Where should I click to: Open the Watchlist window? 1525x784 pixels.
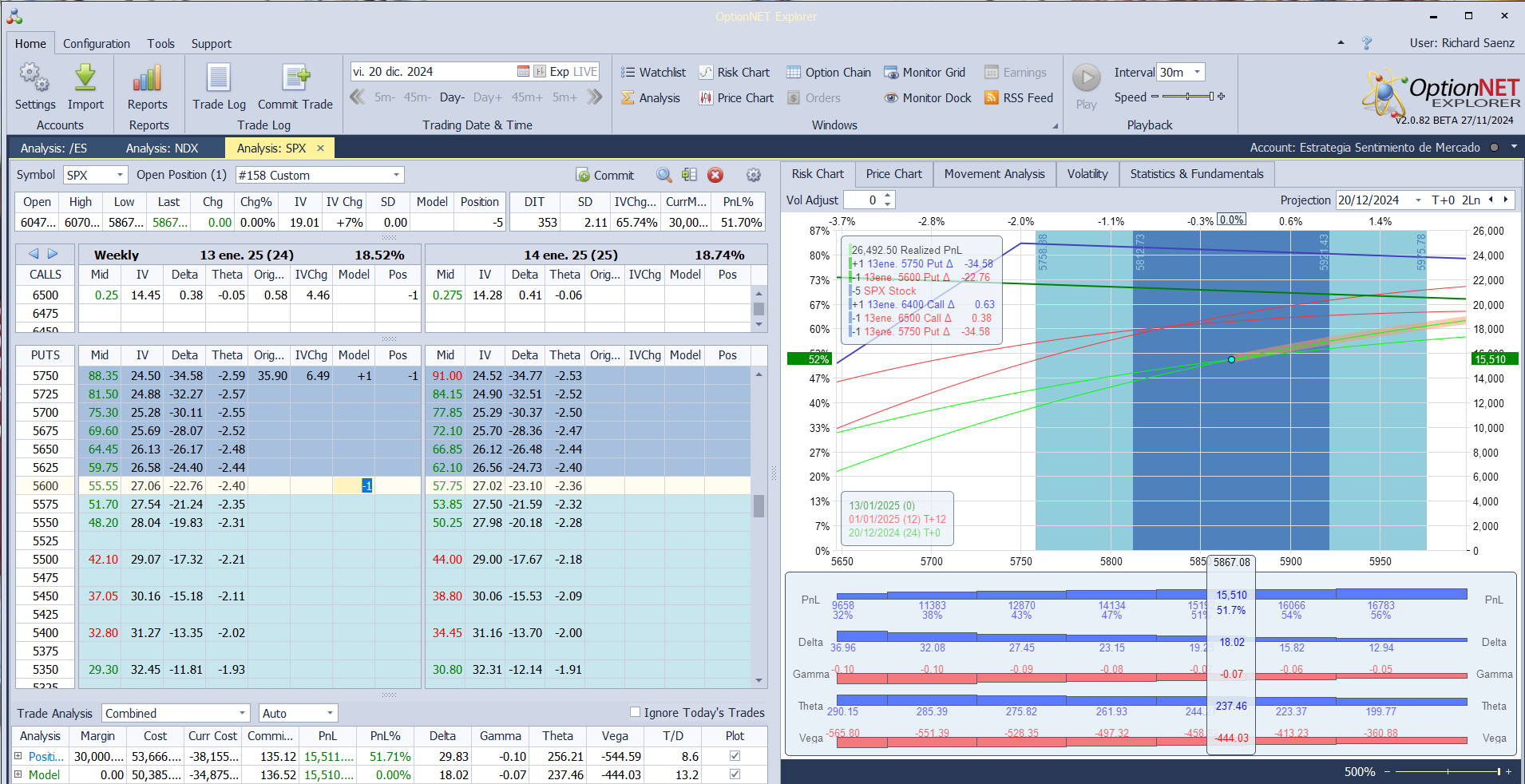[x=654, y=73]
